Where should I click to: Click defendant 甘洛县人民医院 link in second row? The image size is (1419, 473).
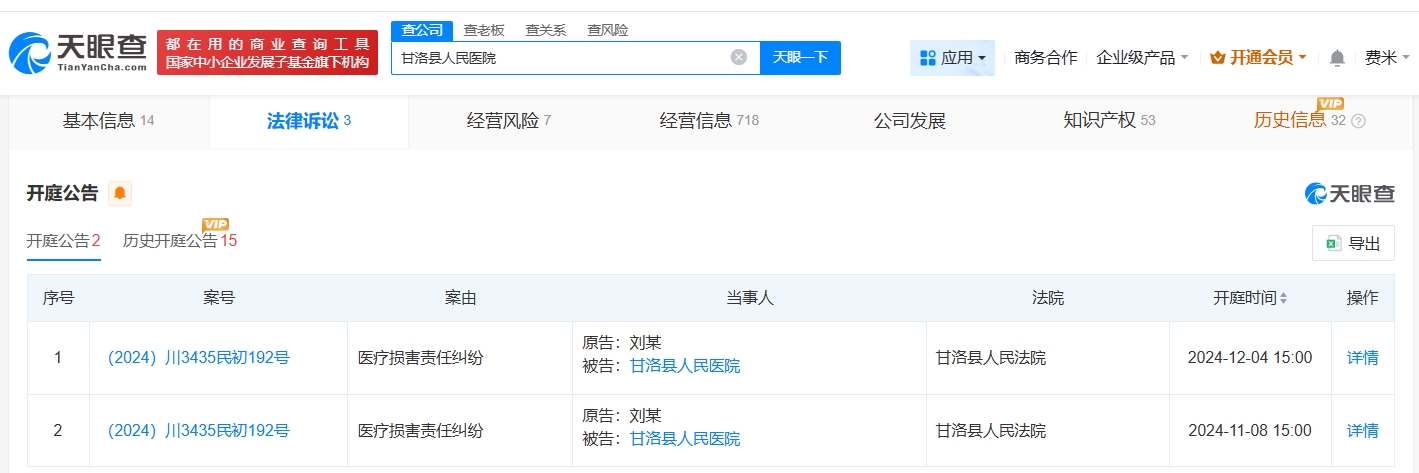tap(685, 439)
